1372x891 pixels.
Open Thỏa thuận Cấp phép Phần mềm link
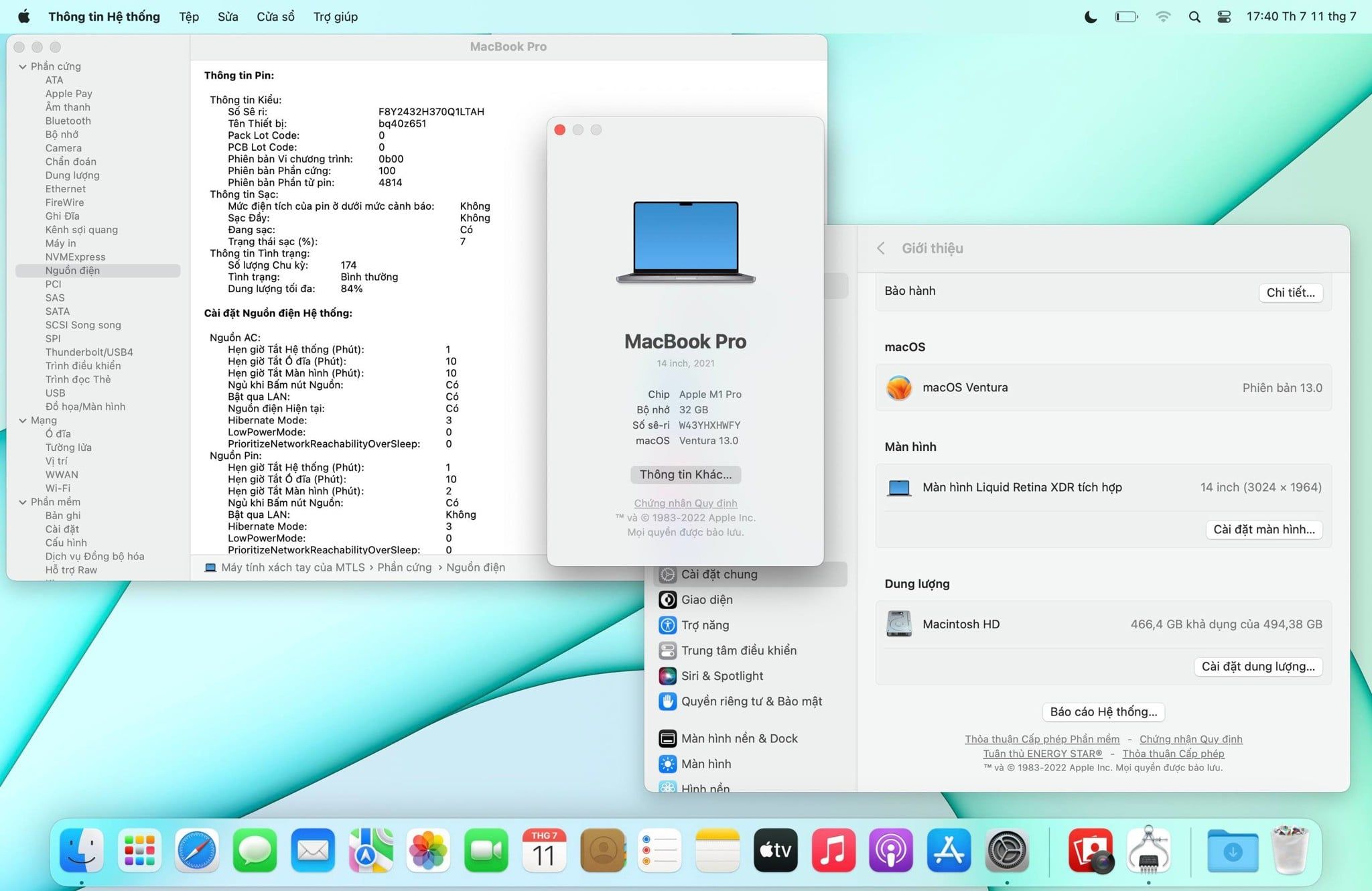[1042, 739]
